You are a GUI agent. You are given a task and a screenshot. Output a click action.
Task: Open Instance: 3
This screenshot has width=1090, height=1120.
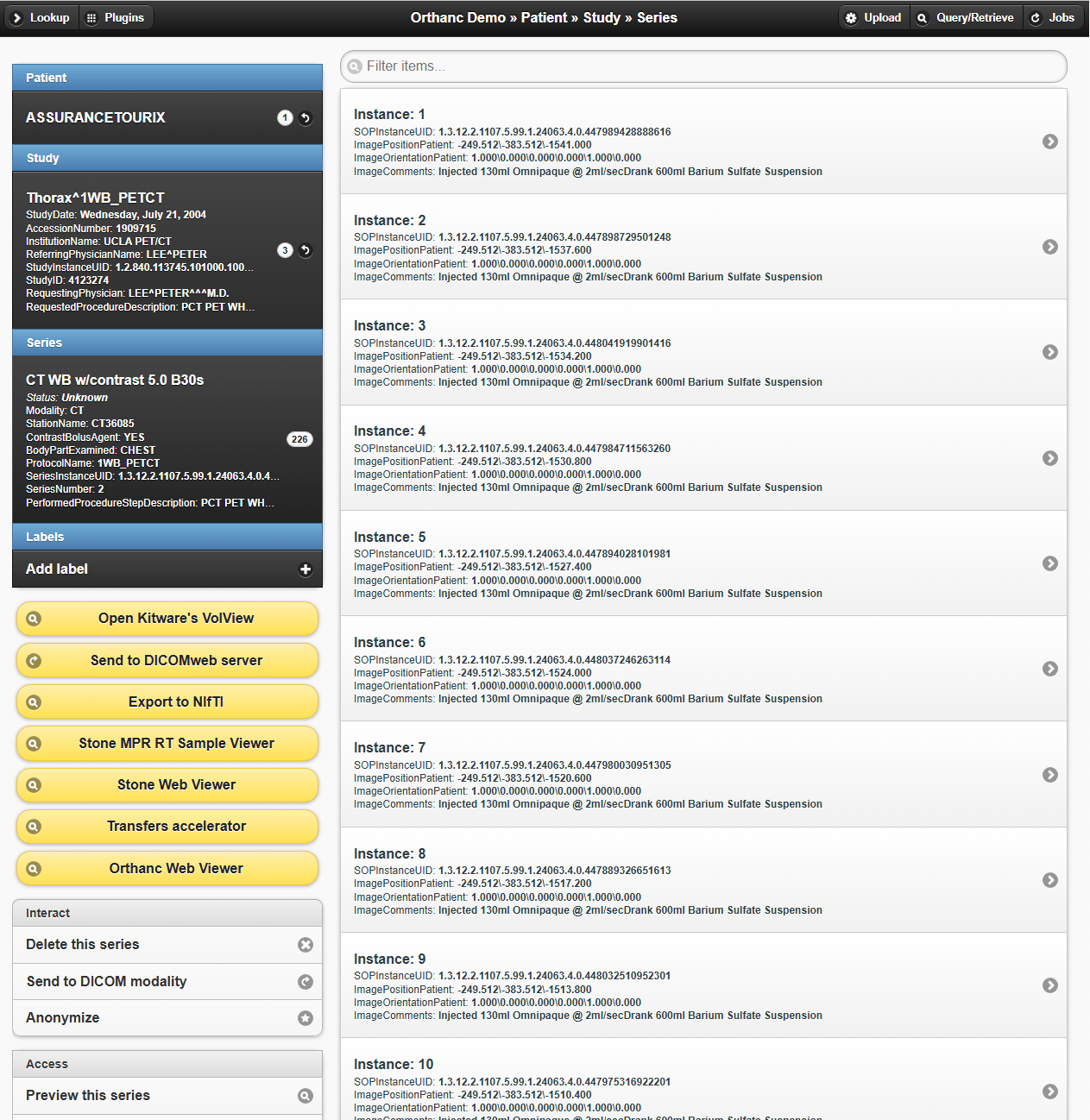[703, 352]
